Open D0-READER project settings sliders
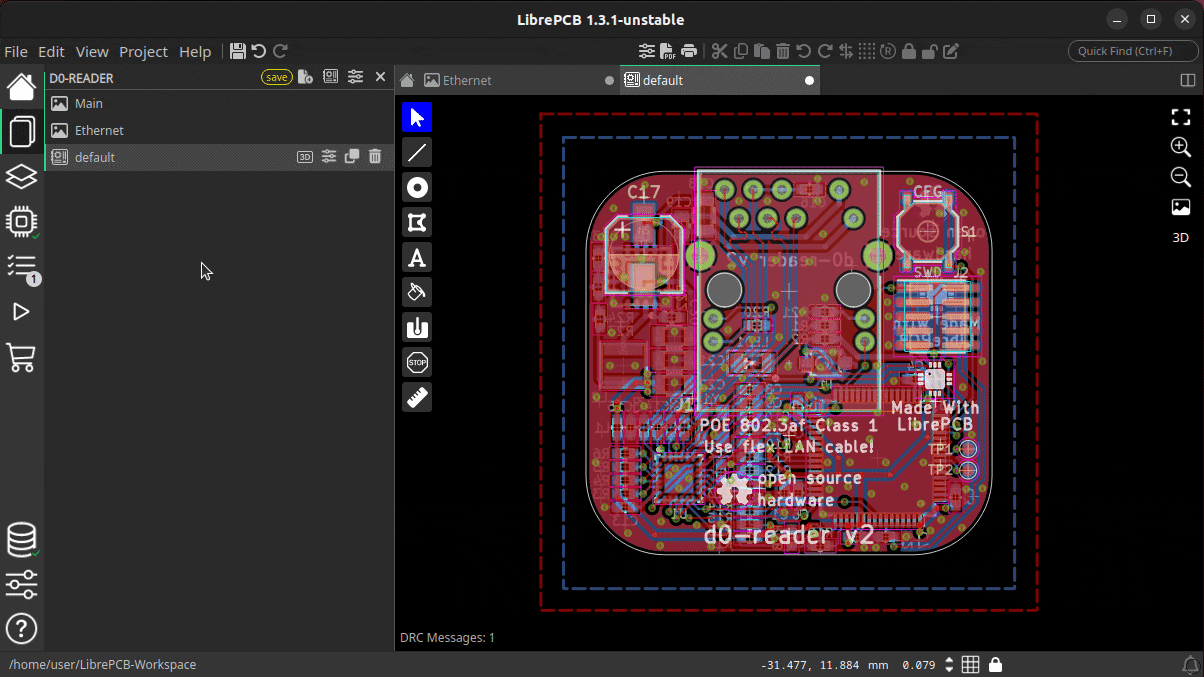 click(x=355, y=77)
